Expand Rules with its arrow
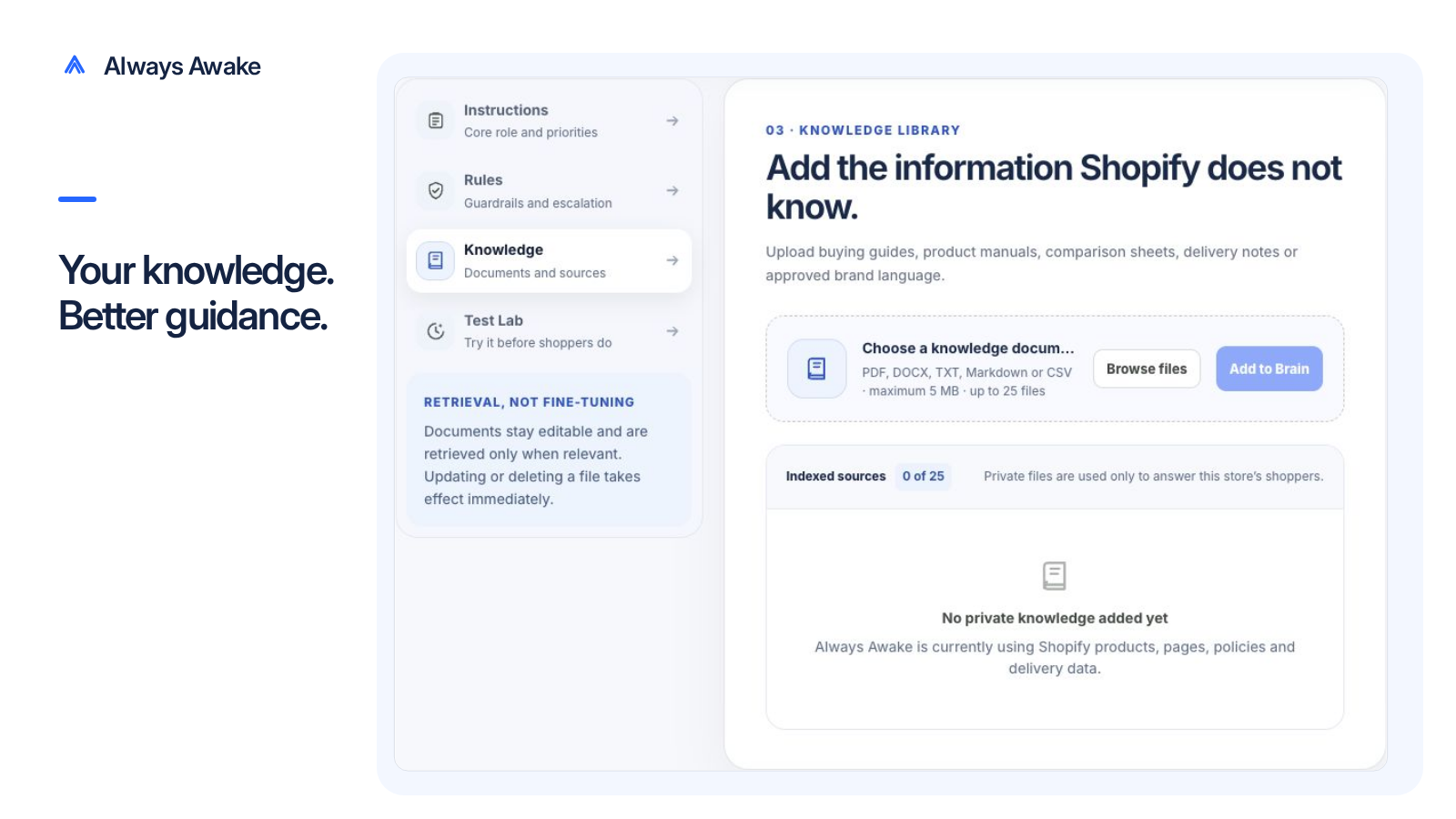Screen dimensions: 1456x819 point(672,190)
